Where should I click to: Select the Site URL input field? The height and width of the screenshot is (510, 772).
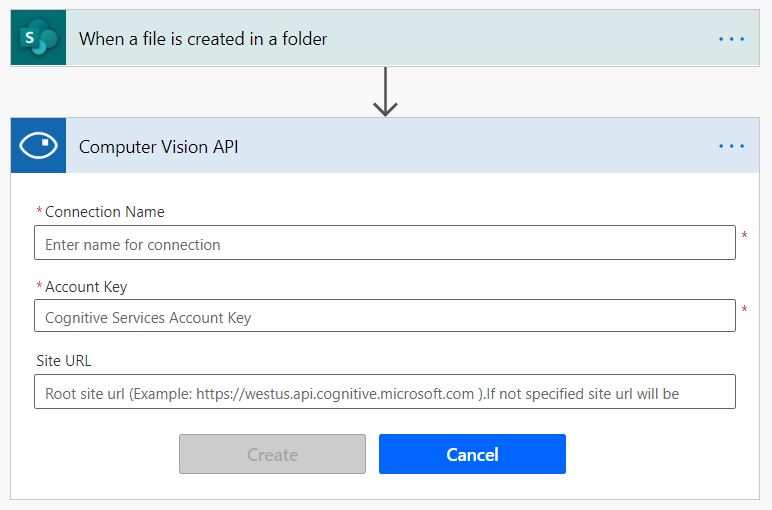pyautogui.click(x=384, y=392)
